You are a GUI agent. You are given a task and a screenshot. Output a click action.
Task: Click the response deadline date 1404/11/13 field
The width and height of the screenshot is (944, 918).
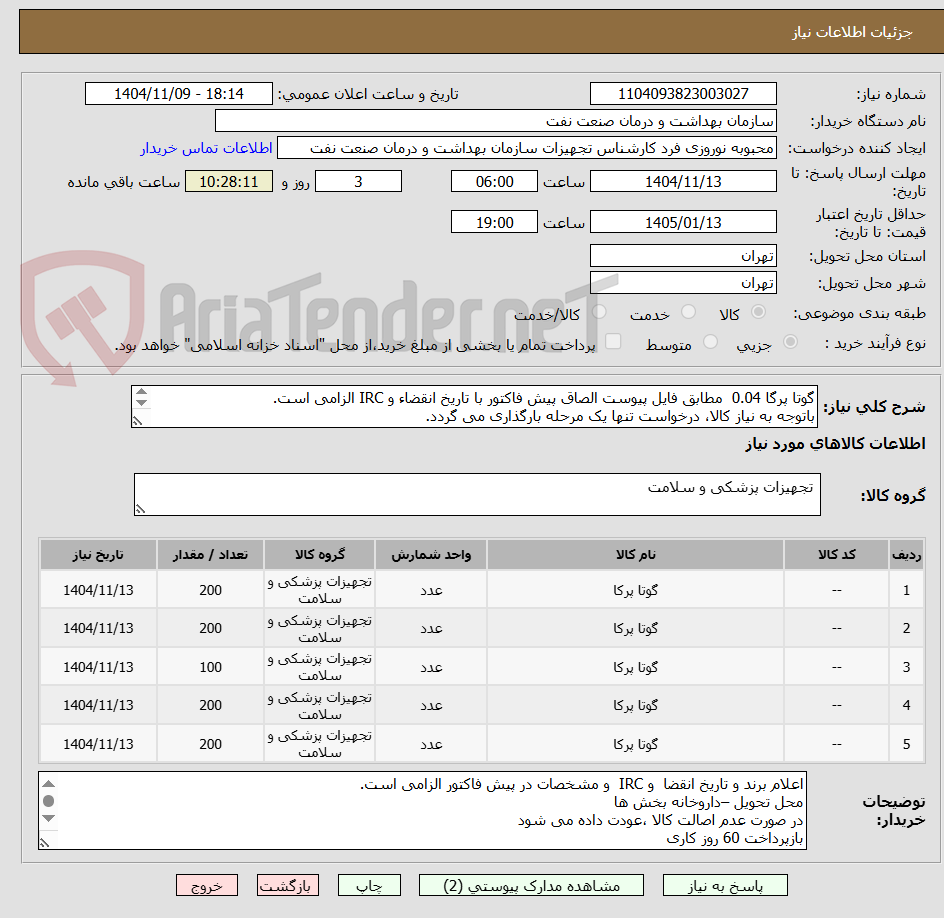(x=683, y=181)
